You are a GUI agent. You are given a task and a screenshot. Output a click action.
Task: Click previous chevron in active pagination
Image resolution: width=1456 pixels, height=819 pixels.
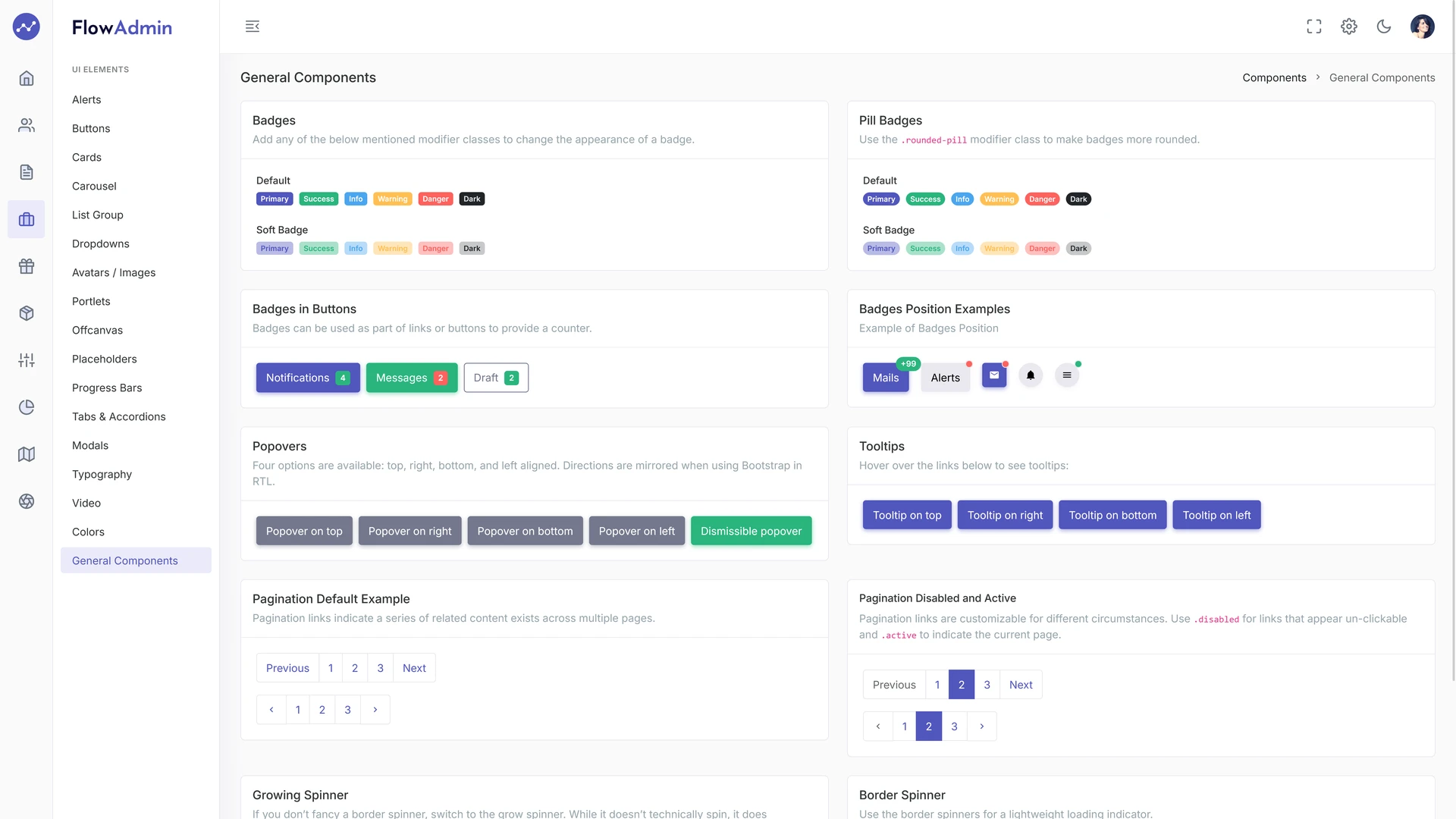878,726
